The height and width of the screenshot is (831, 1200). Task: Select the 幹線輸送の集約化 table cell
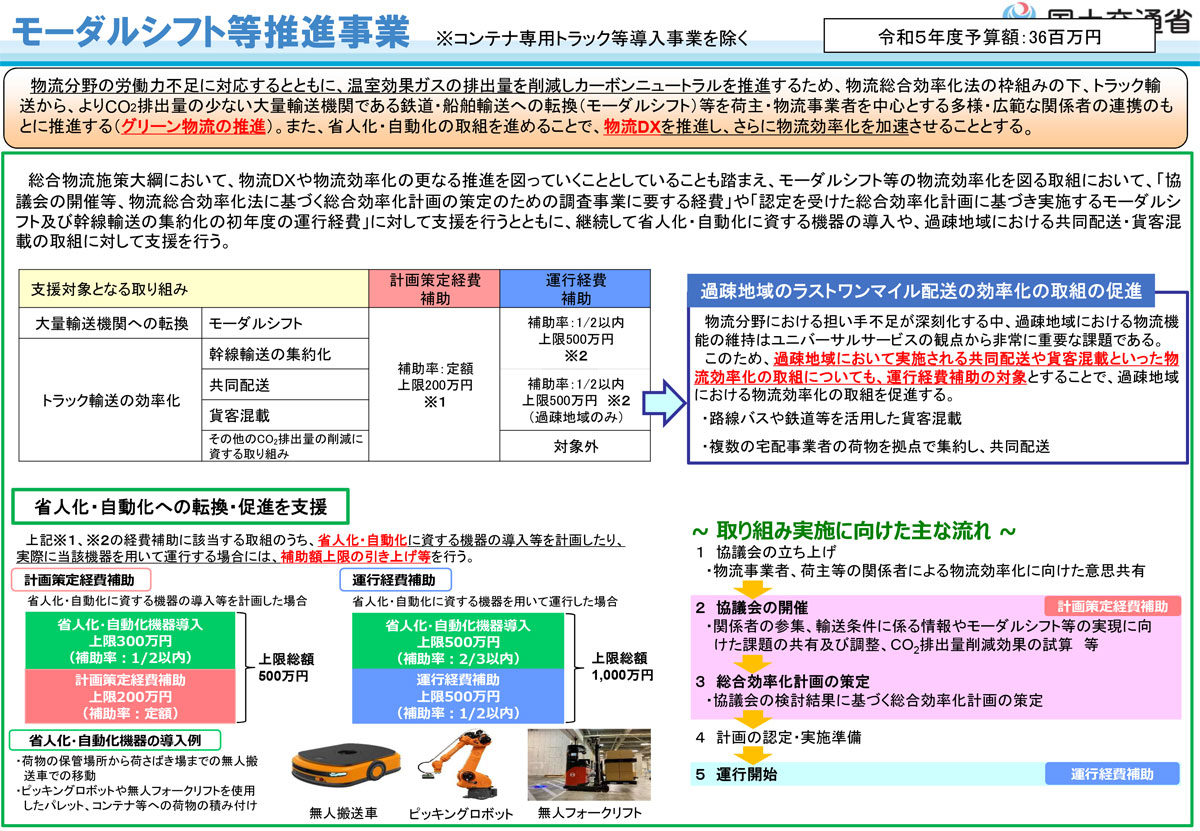[287, 355]
